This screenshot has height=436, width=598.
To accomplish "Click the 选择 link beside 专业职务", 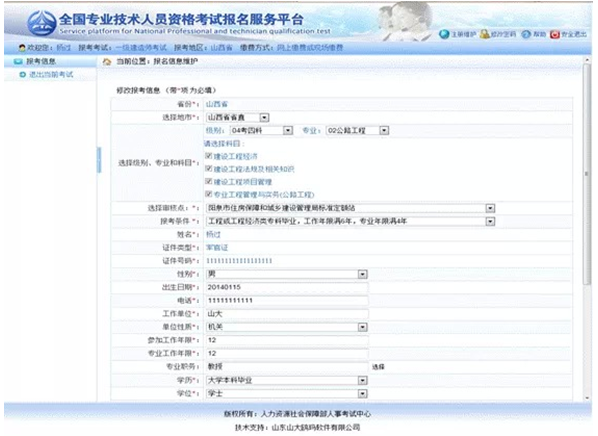I will pyautogui.click(x=378, y=367).
